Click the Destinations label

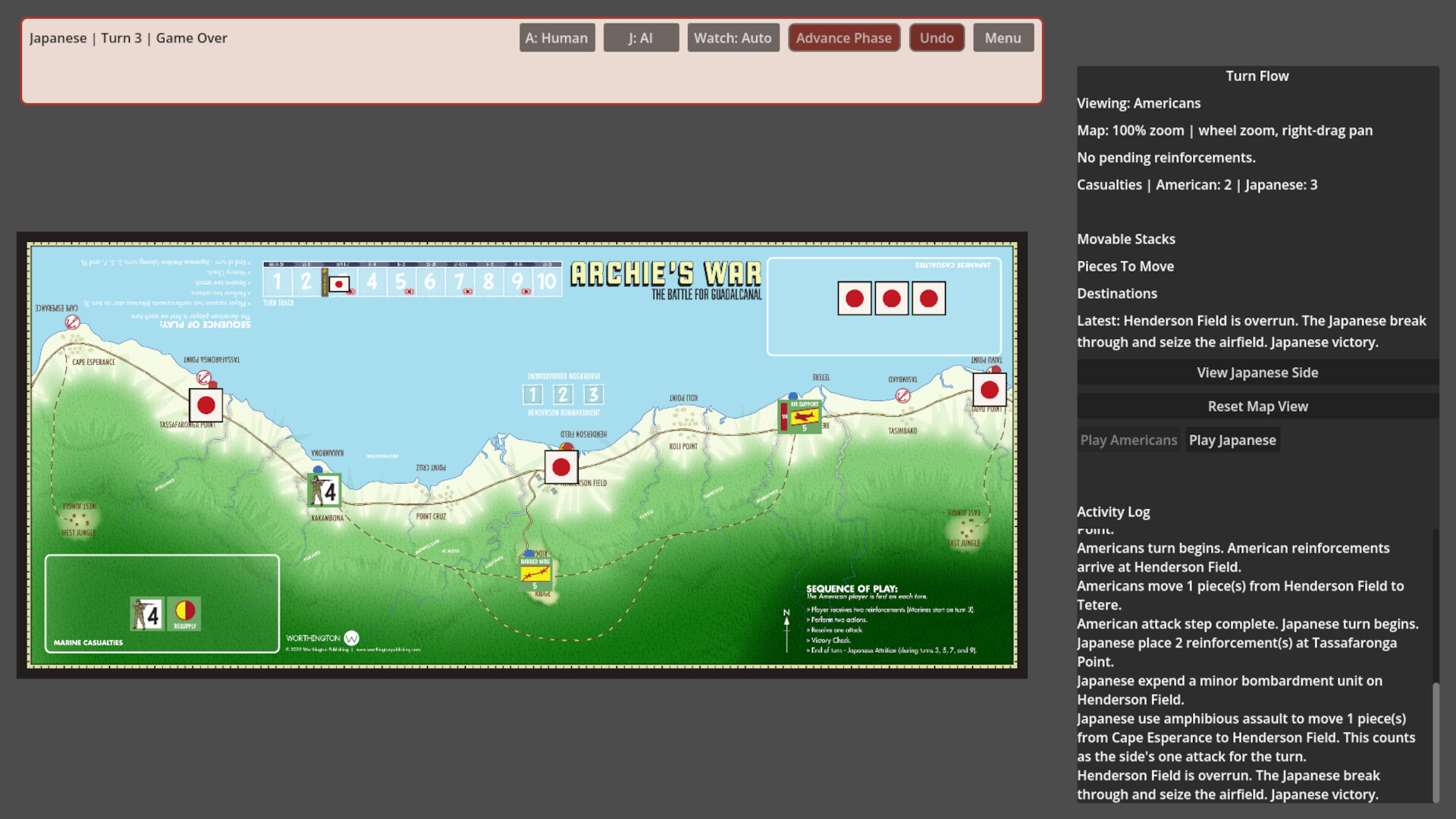click(x=1117, y=293)
